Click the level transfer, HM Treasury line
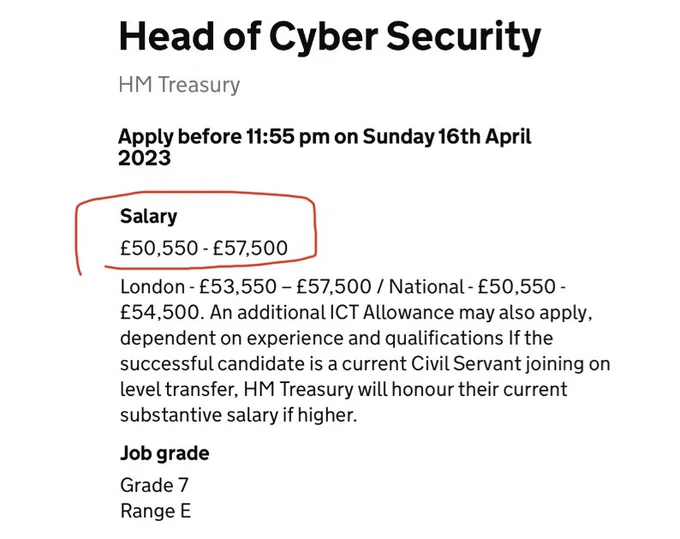 [343, 389]
